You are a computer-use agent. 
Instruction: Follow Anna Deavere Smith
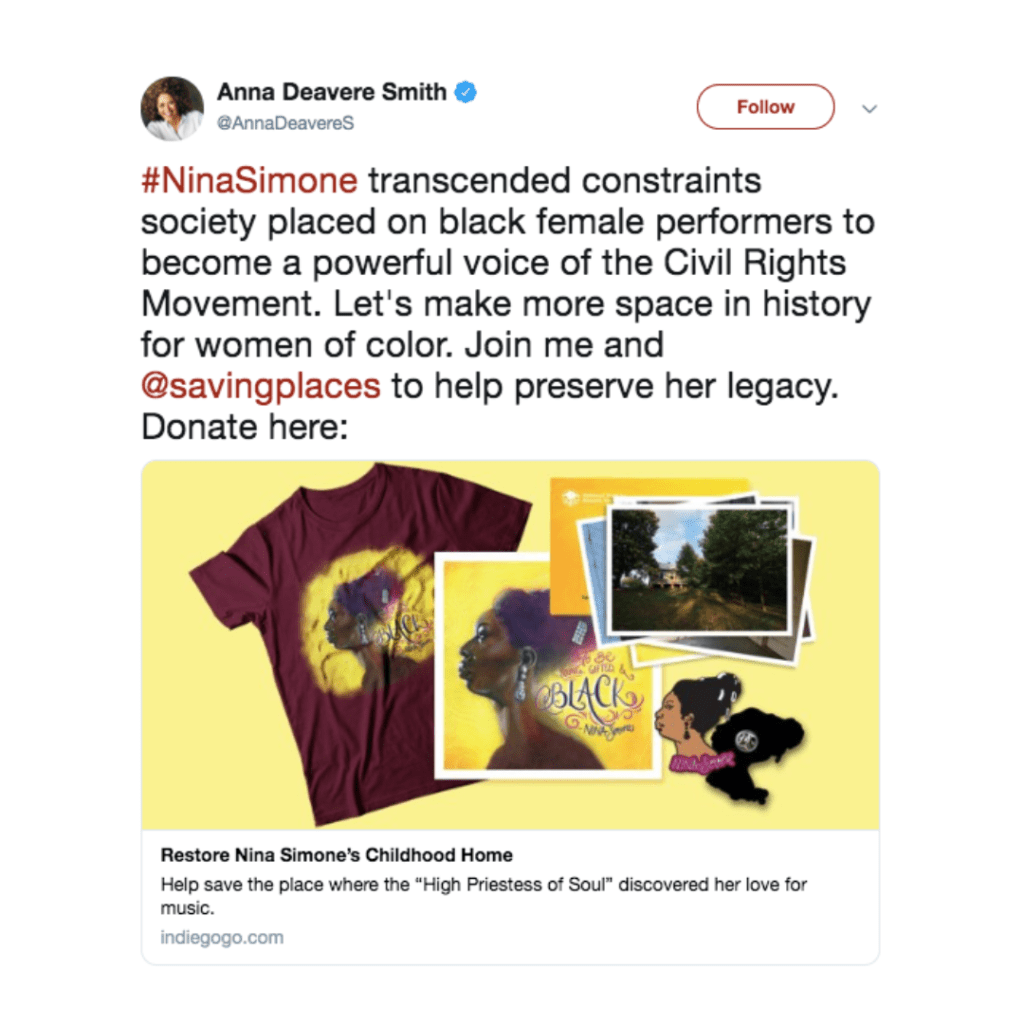pyautogui.click(x=765, y=106)
